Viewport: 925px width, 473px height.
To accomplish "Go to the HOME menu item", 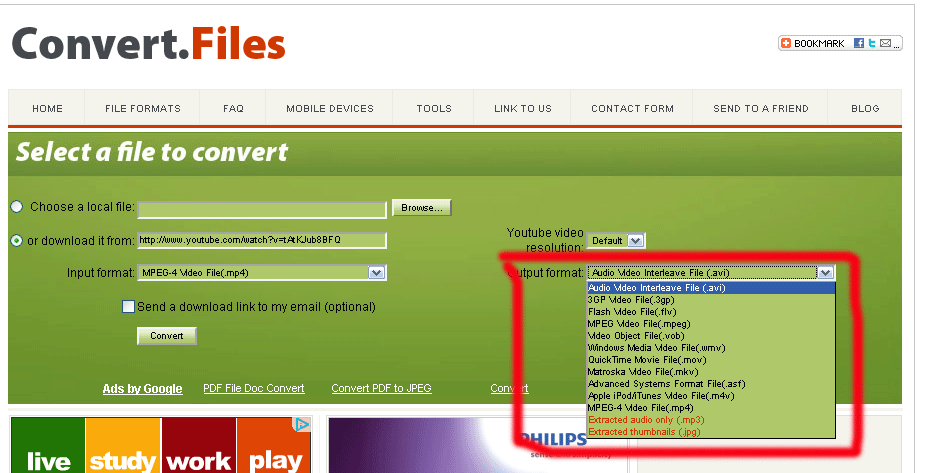I will click(x=47, y=109).
